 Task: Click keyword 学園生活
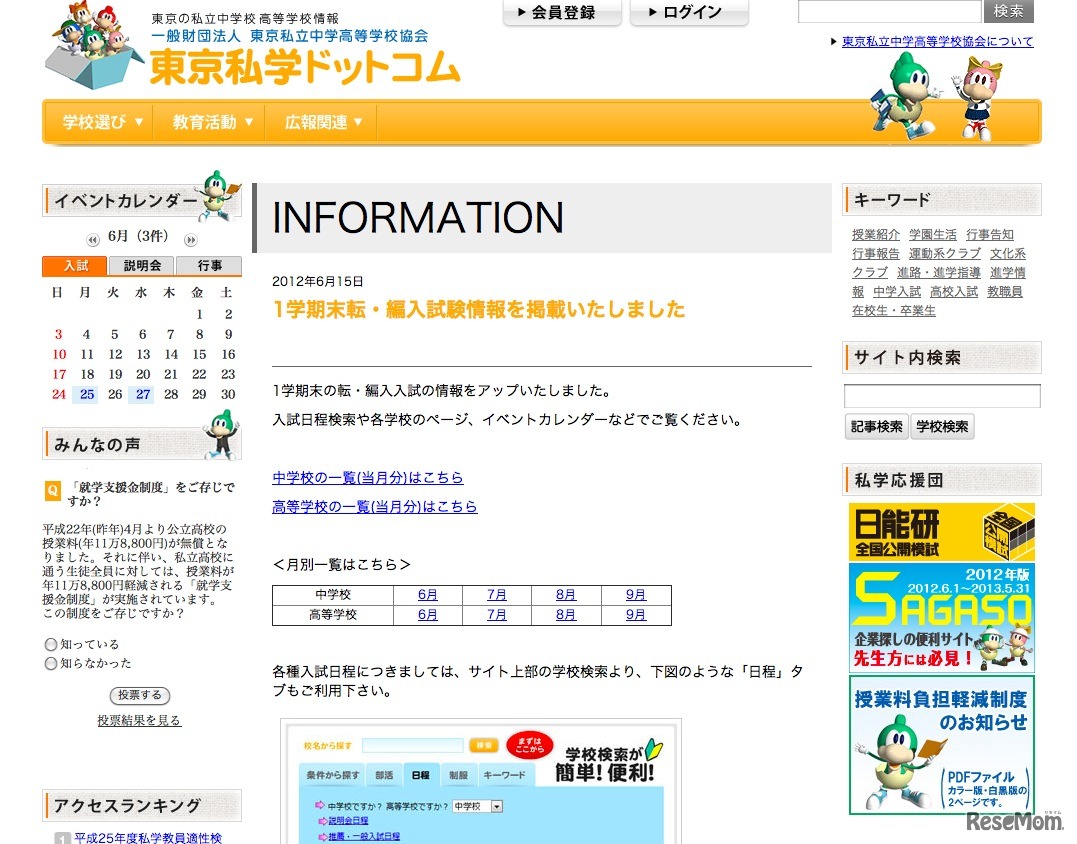pyautogui.click(x=933, y=235)
